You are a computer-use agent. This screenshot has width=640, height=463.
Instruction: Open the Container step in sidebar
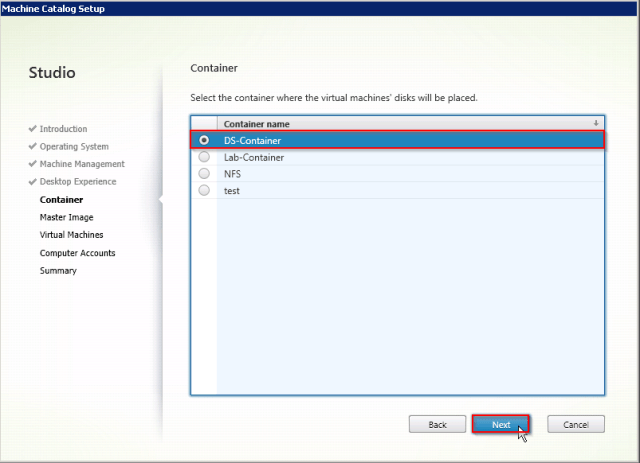[x=61, y=200]
